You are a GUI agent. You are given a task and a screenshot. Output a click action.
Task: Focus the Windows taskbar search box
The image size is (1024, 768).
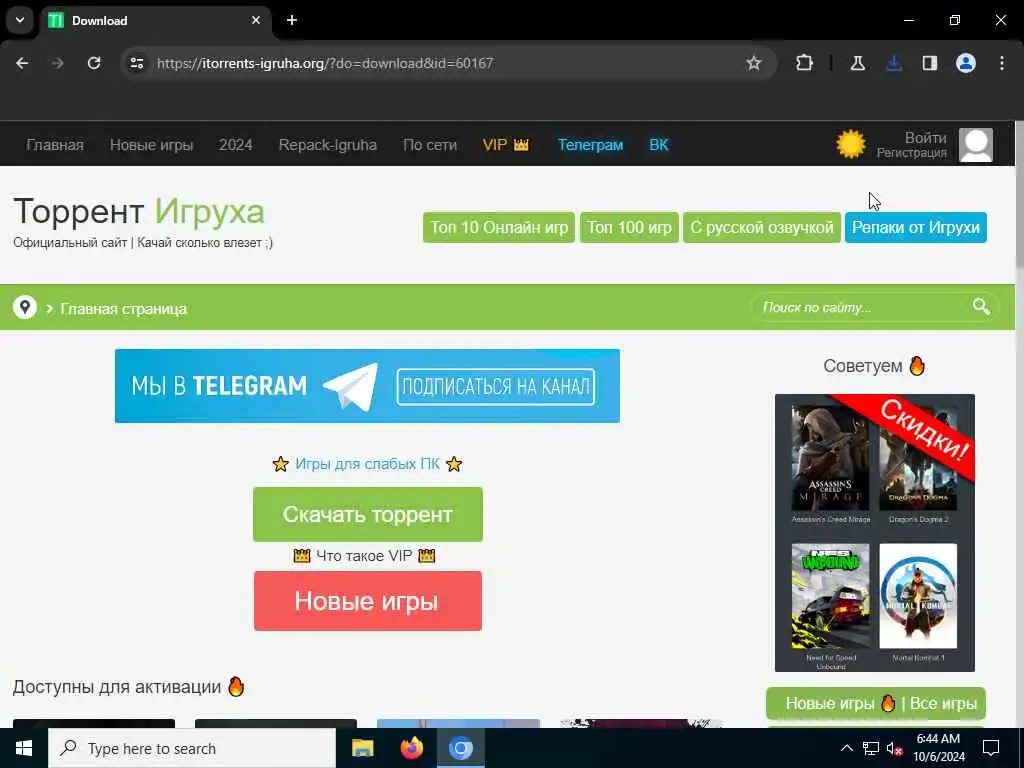192,748
